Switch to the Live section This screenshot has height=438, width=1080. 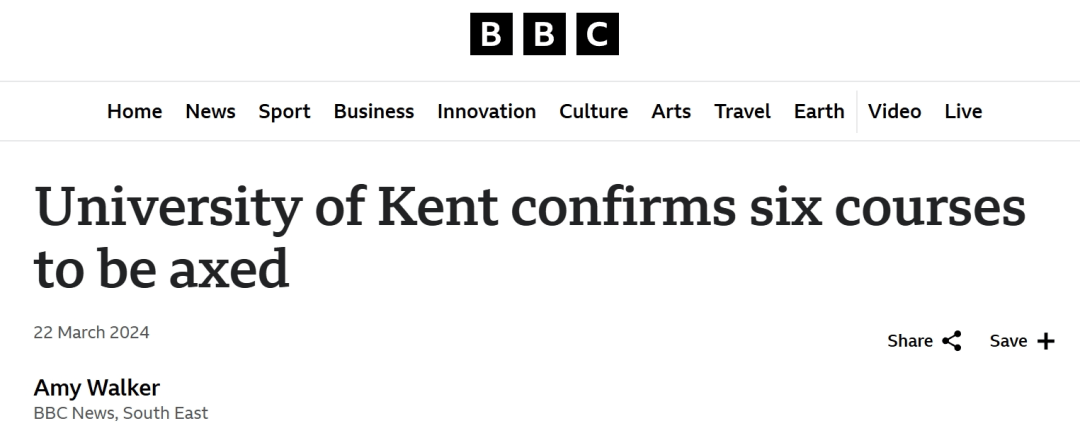tap(963, 111)
